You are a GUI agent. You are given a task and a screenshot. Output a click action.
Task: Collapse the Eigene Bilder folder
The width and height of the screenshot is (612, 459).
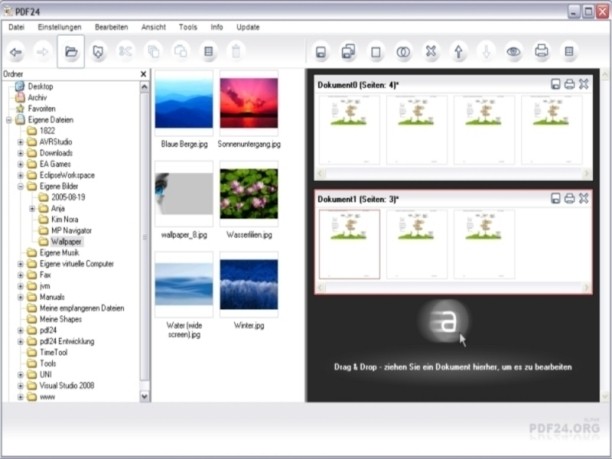coord(20,186)
